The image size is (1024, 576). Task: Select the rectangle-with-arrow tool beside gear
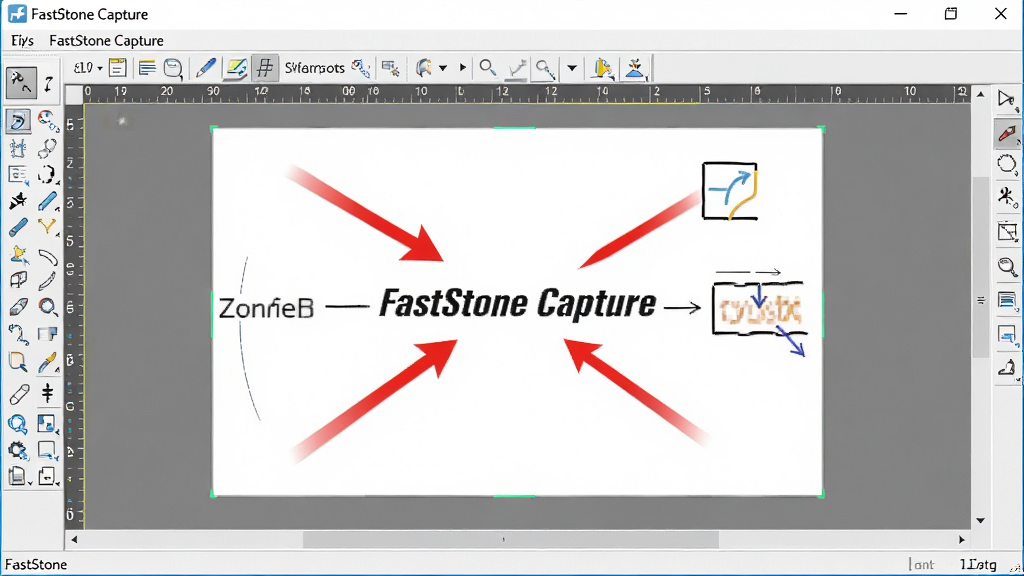click(47, 451)
